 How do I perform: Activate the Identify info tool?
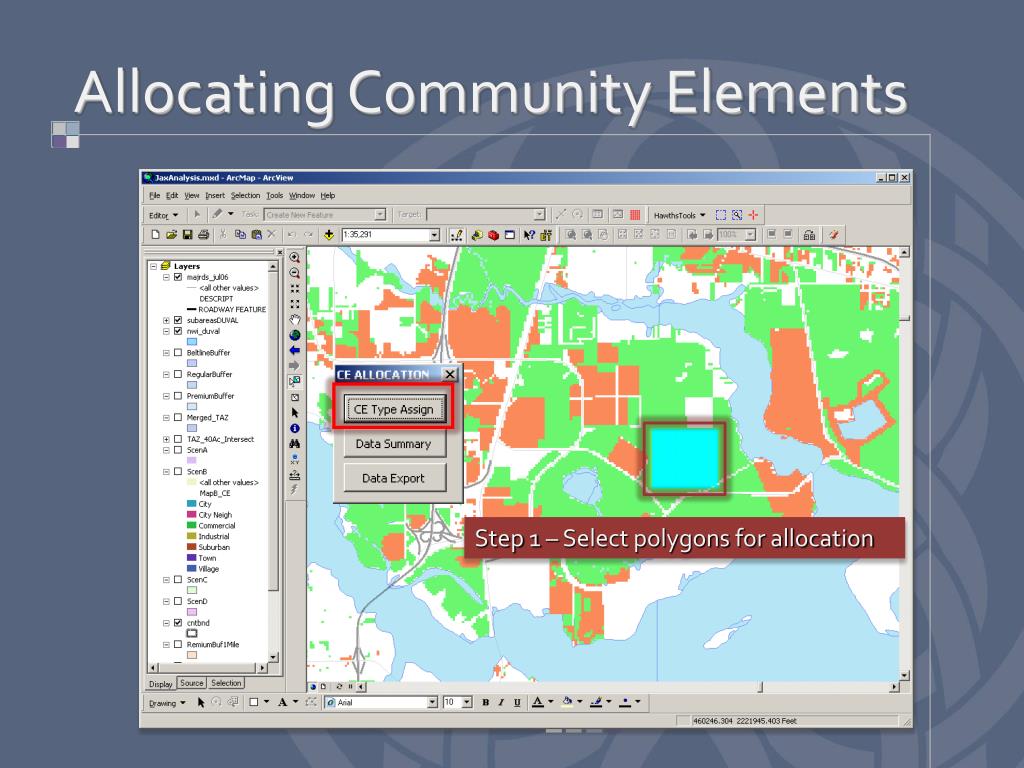click(x=295, y=428)
